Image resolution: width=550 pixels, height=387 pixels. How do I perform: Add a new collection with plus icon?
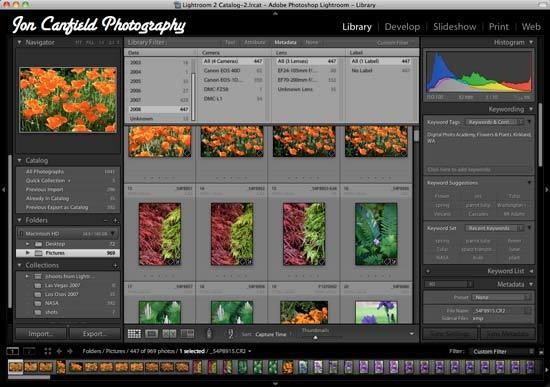coord(115,266)
